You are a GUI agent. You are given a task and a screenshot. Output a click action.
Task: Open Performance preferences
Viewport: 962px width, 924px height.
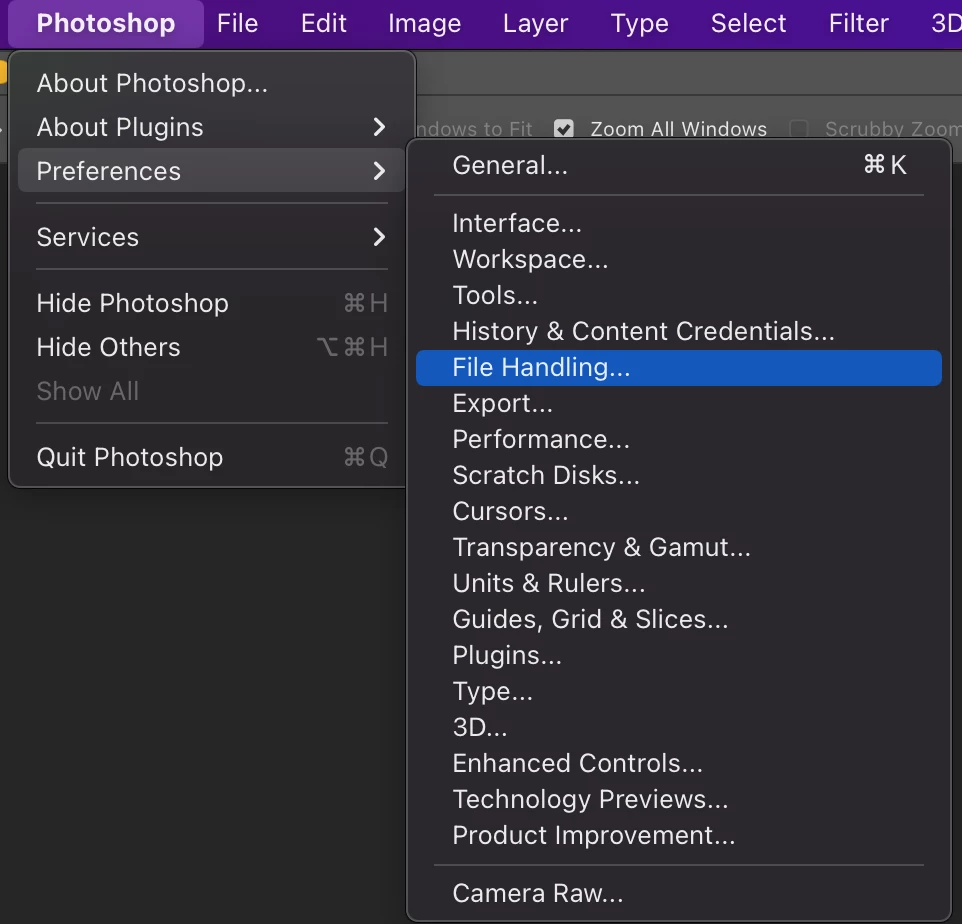[x=541, y=439]
